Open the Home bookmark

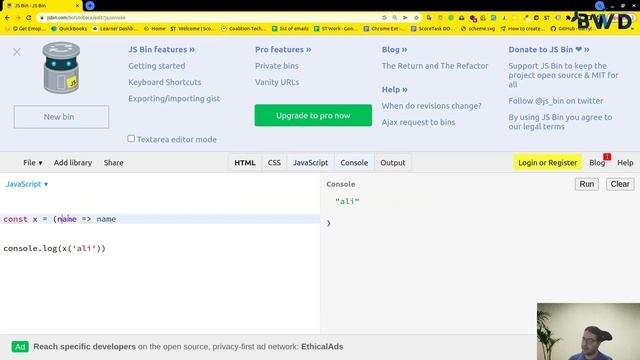[x=155, y=29]
